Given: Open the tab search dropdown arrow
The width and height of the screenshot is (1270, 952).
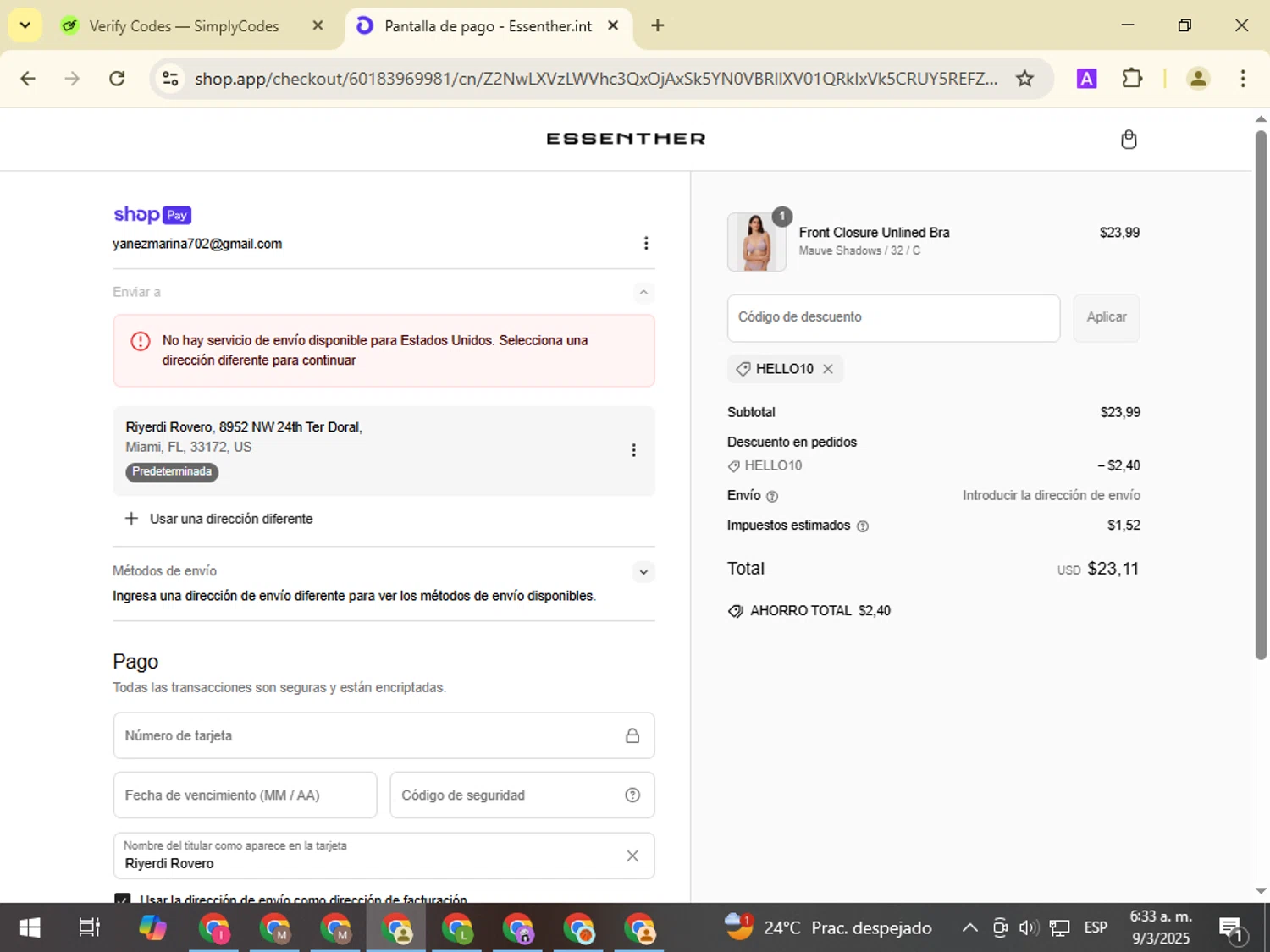Looking at the screenshot, I should [25, 25].
